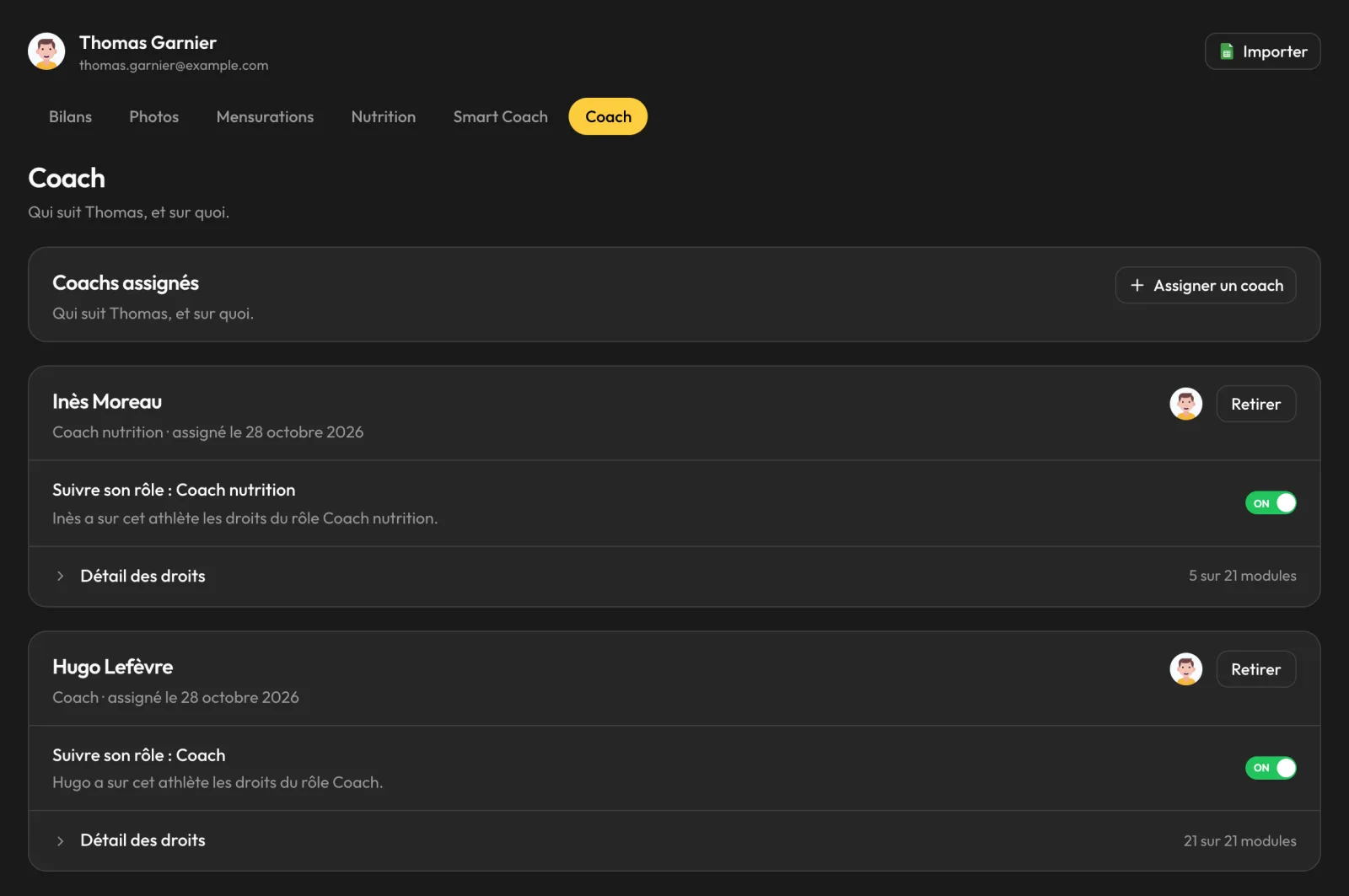This screenshot has width=1349, height=896.
Task: Click the Importer button
Action: coord(1262,51)
